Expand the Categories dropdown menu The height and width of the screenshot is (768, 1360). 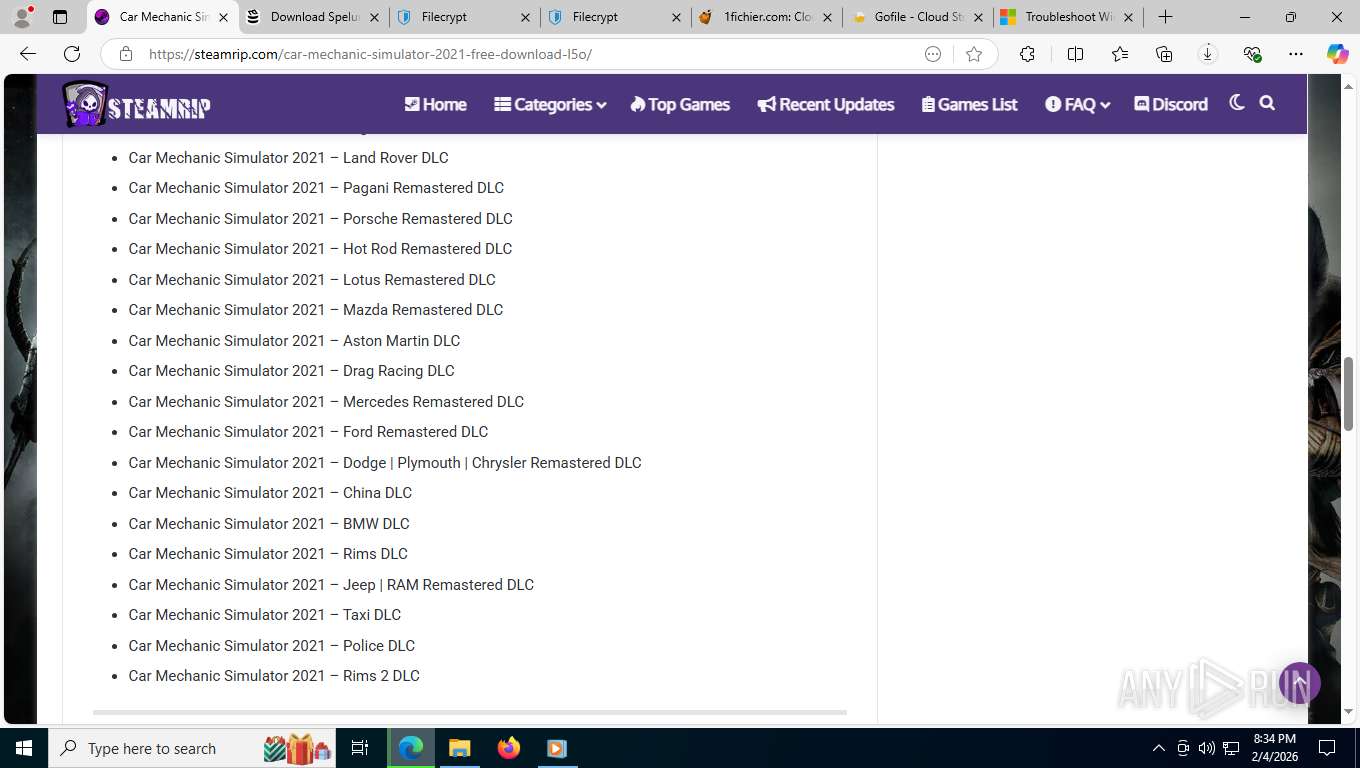tap(550, 104)
